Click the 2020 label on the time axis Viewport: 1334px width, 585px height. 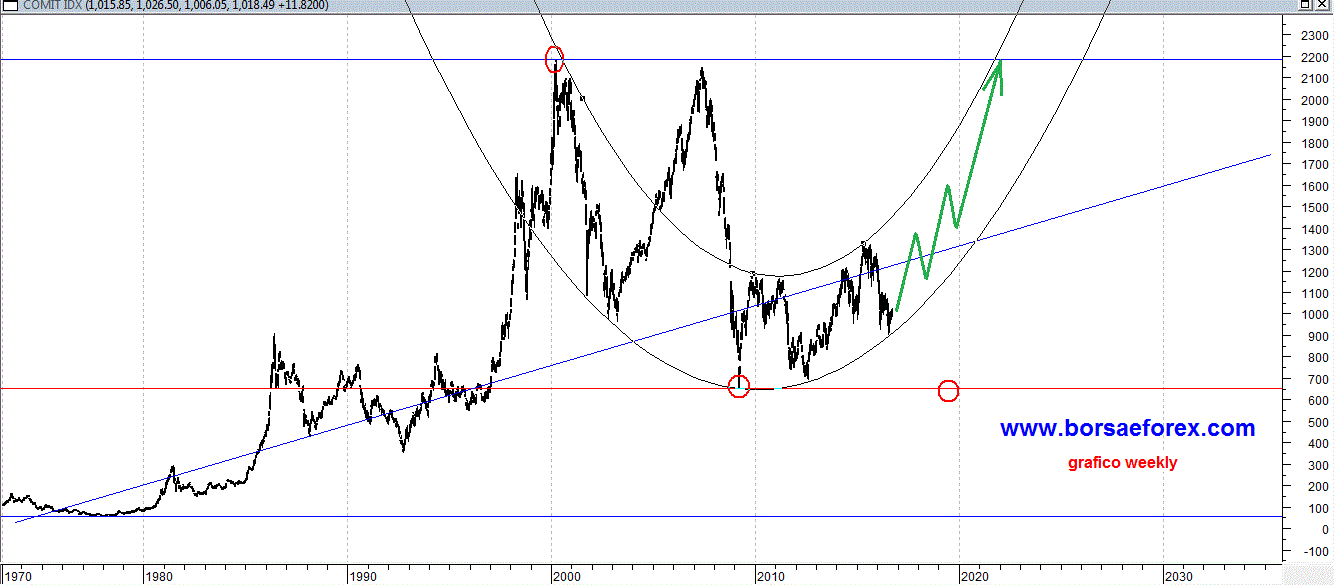(x=974, y=576)
